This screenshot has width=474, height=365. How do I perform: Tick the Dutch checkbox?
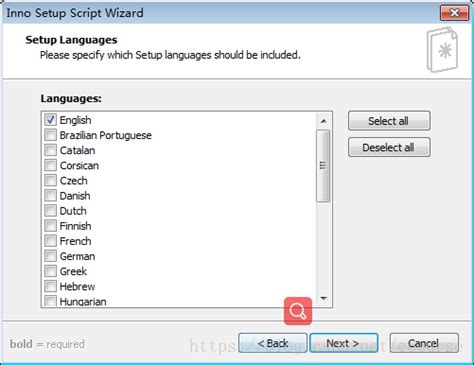[x=50, y=211]
